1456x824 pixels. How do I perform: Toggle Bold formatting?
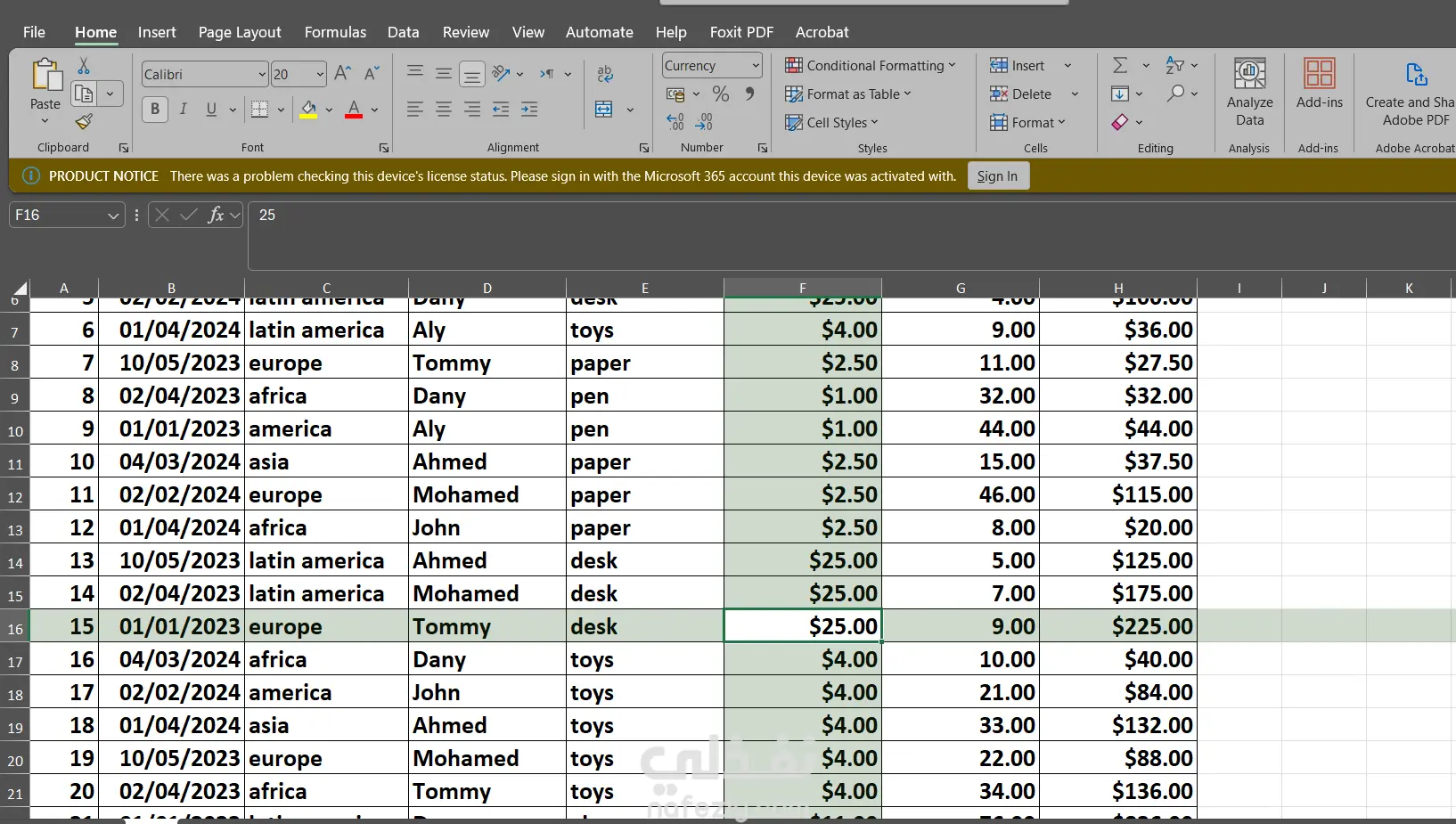pyautogui.click(x=155, y=110)
